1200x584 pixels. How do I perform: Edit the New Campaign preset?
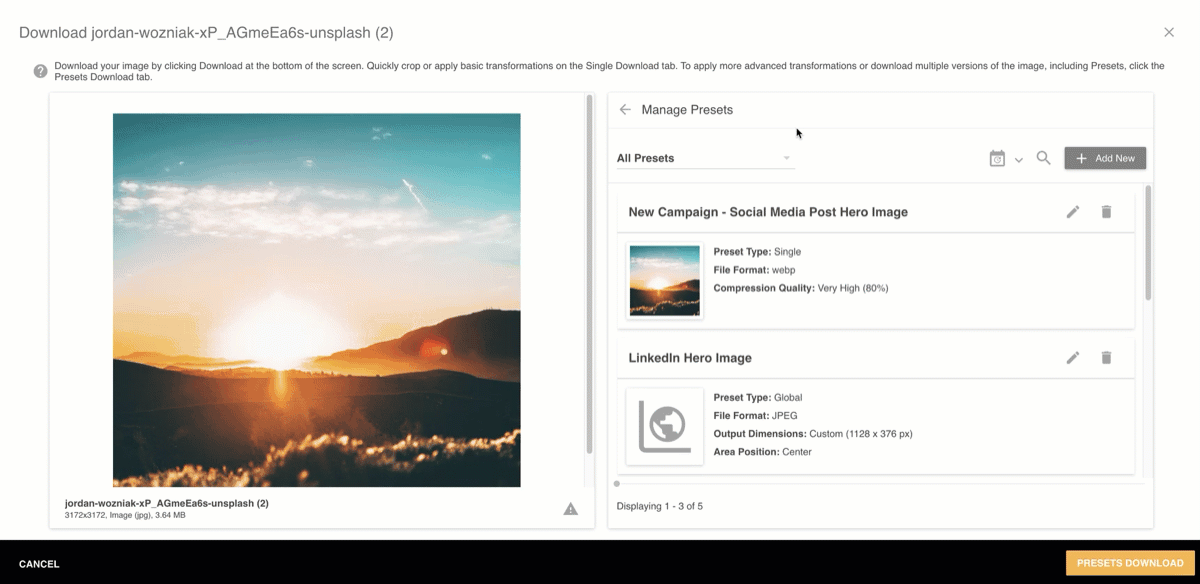[x=1073, y=212]
